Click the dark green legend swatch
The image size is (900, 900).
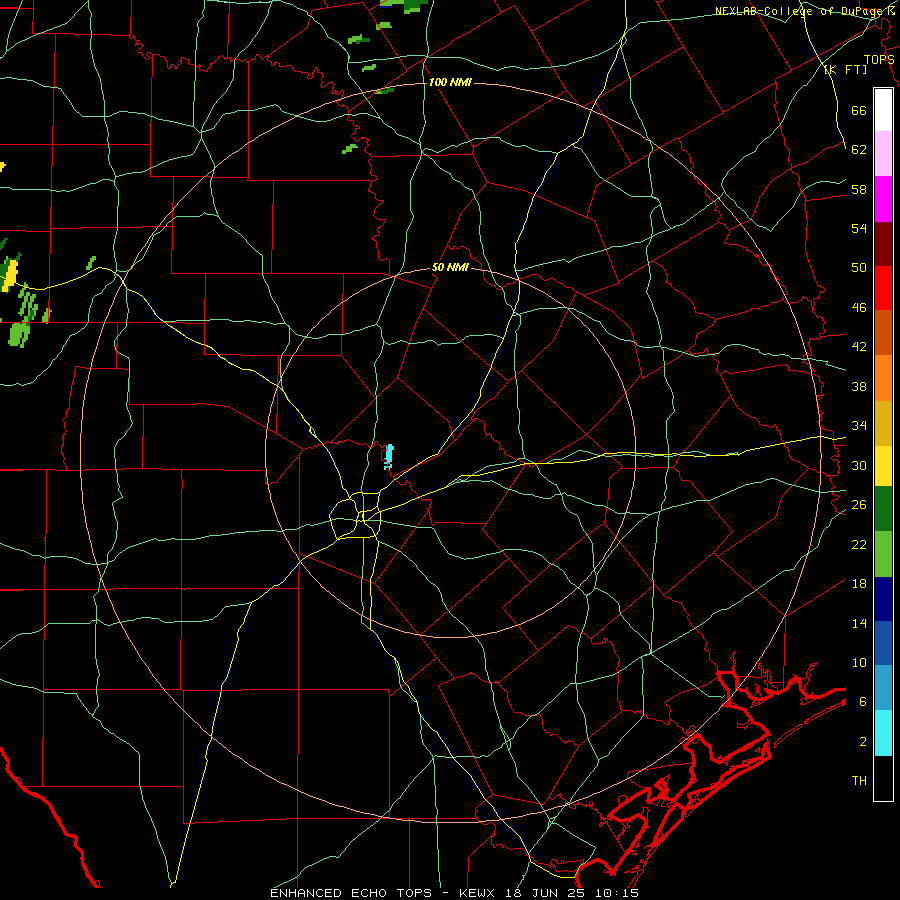click(883, 509)
